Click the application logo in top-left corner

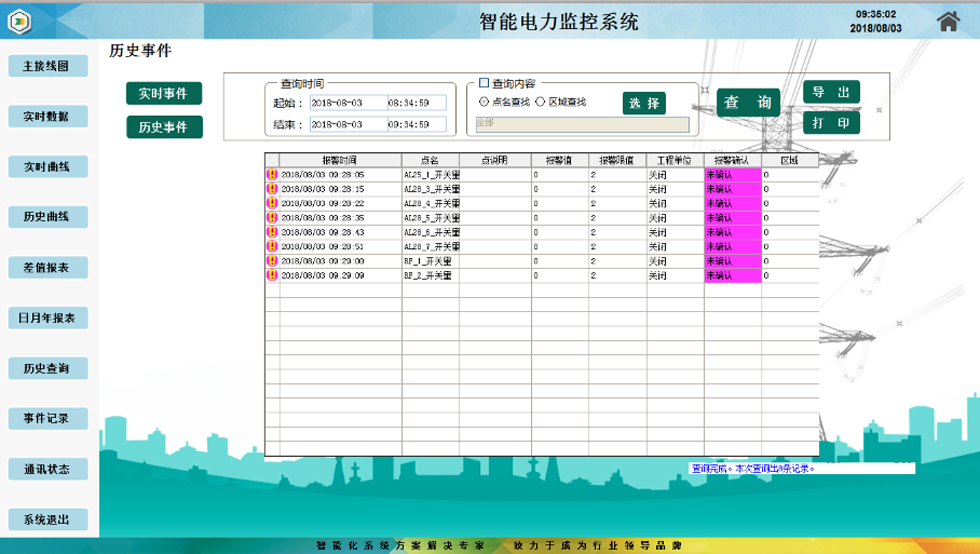(x=22, y=21)
